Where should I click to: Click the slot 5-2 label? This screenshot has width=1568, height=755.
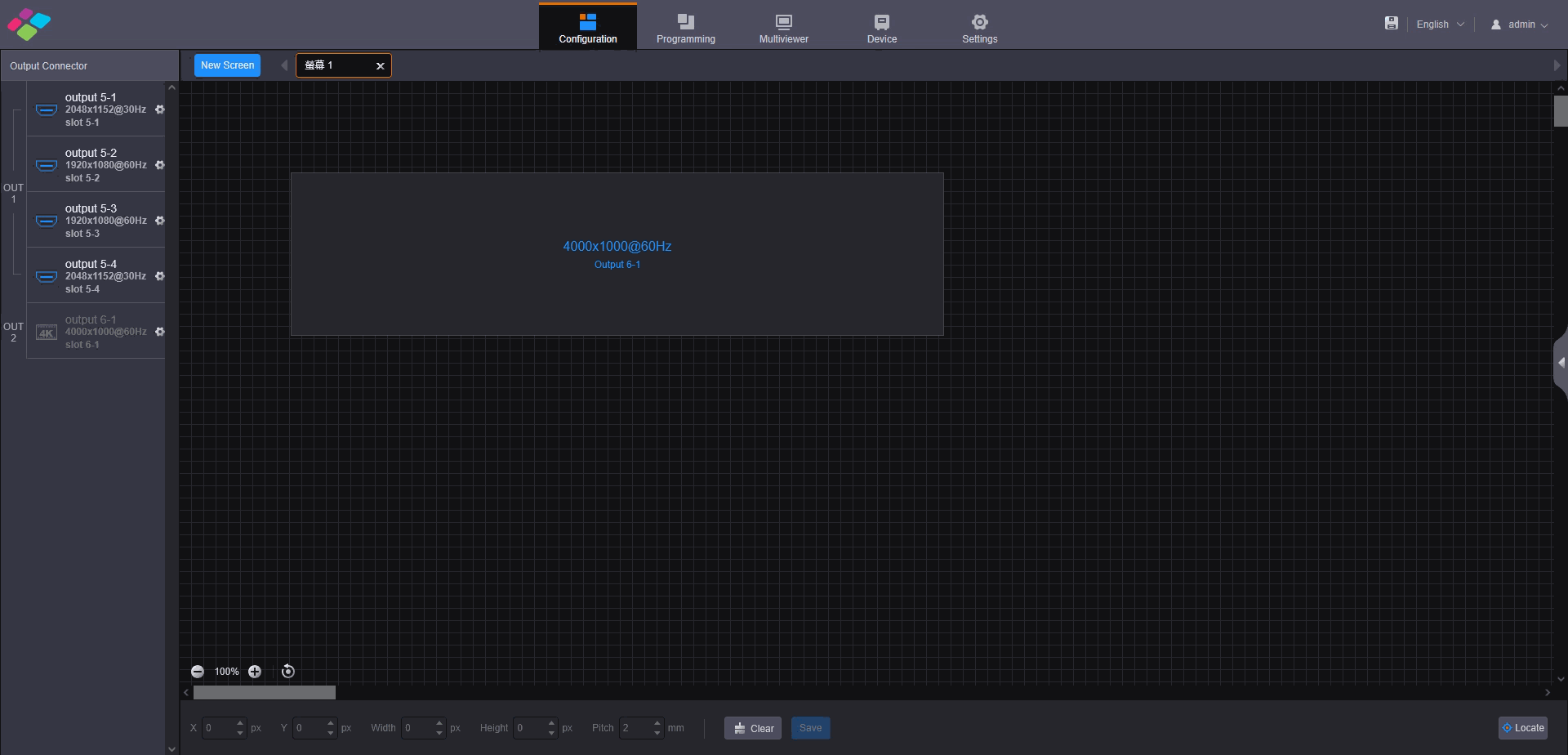(x=82, y=178)
